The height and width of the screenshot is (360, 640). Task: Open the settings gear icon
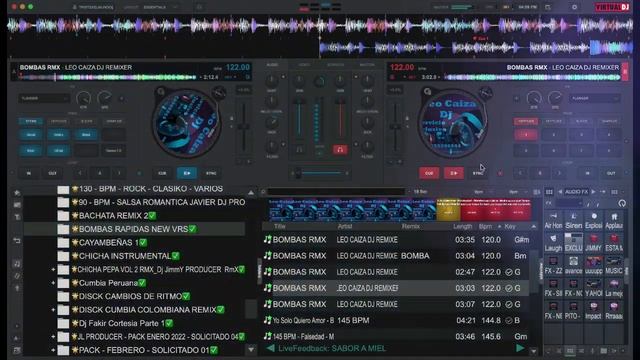point(574,7)
